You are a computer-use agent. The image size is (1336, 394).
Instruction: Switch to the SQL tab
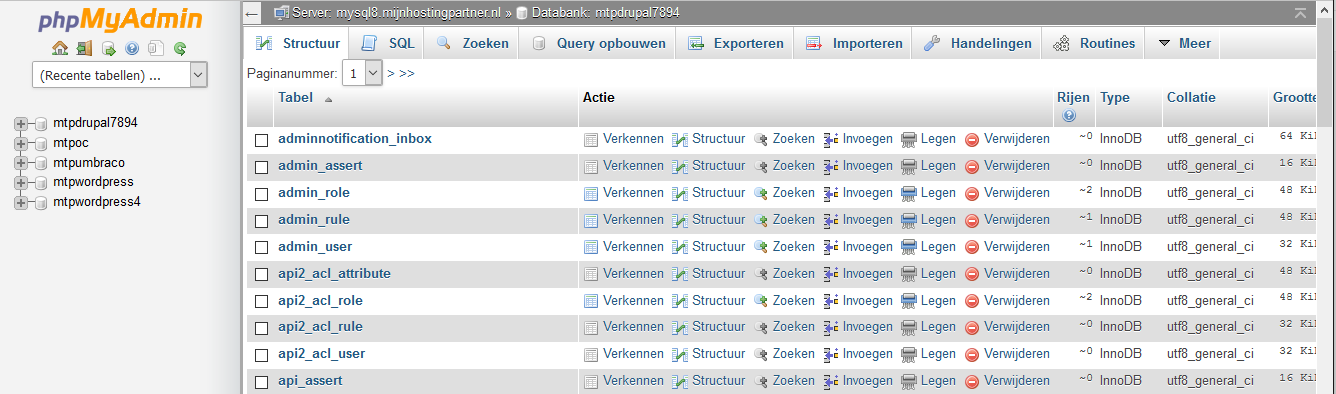click(x=389, y=44)
